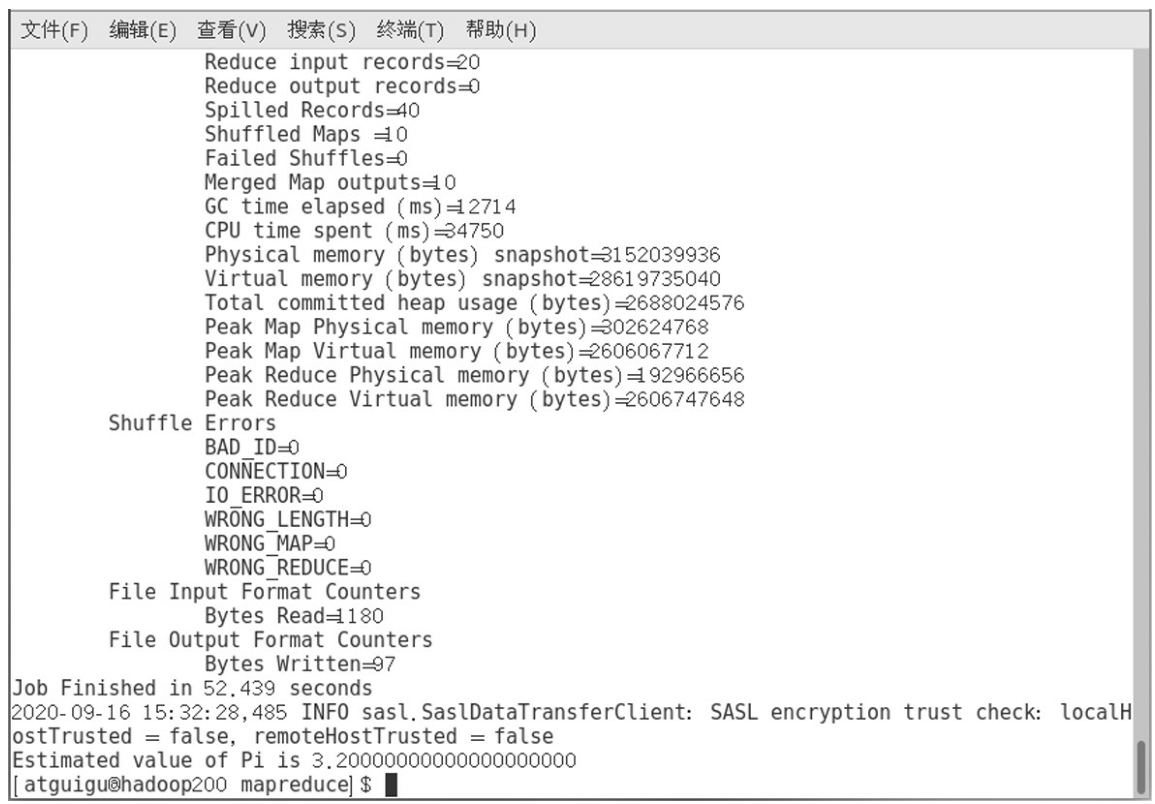The width and height of the screenshot is (1155, 804).
Task: Click the File Input Format Counters line
Action: [264, 592]
